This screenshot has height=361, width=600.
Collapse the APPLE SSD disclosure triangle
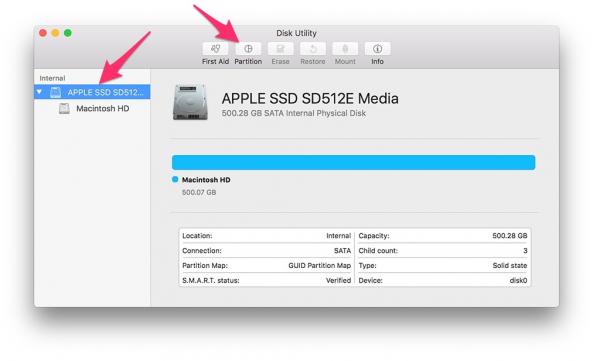39,92
